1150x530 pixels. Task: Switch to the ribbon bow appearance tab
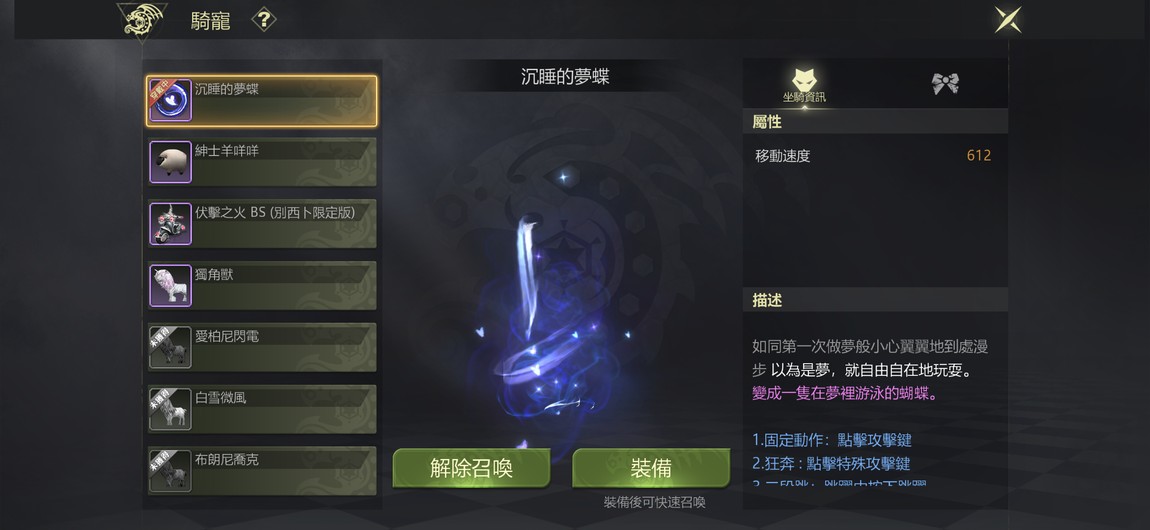945,83
